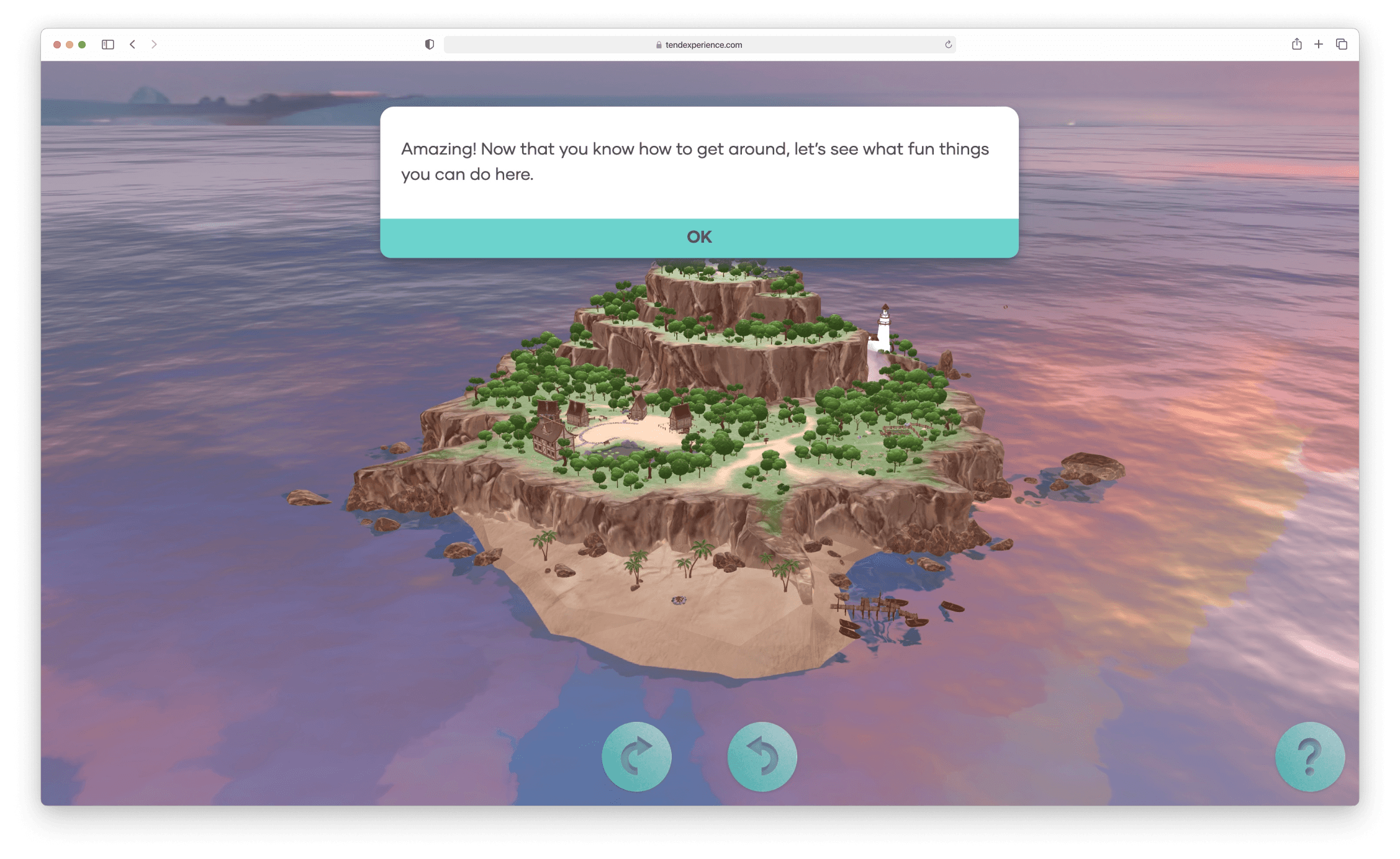Go back to the previous page
This screenshot has width=1400, height=859.
pyautogui.click(x=132, y=45)
